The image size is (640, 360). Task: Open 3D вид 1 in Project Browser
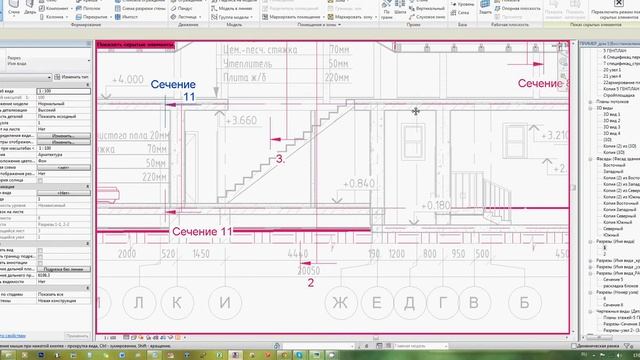tap(612, 115)
